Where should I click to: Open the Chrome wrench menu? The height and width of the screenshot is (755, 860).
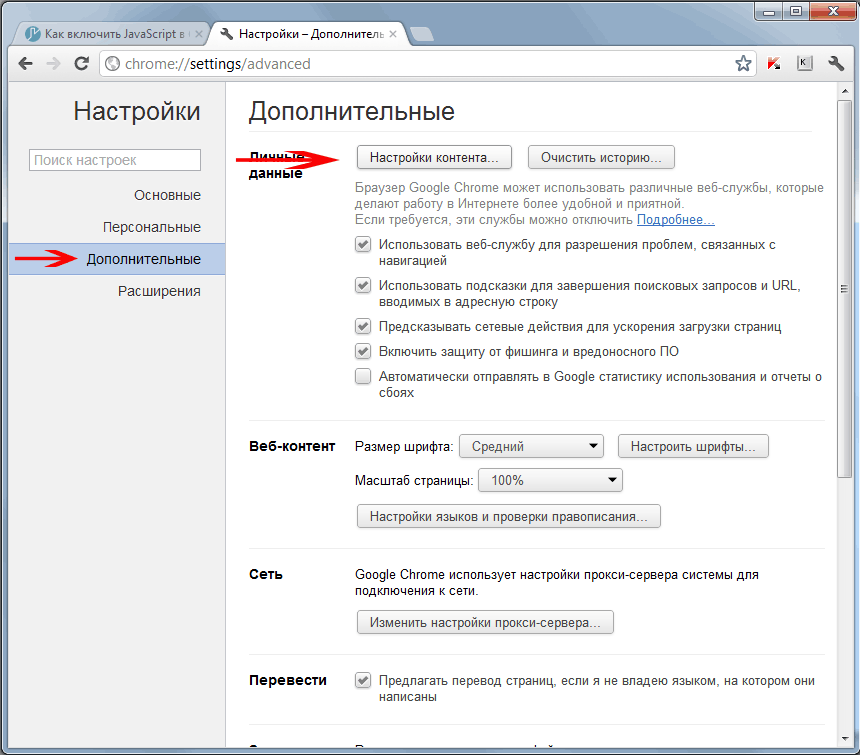coord(836,64)
